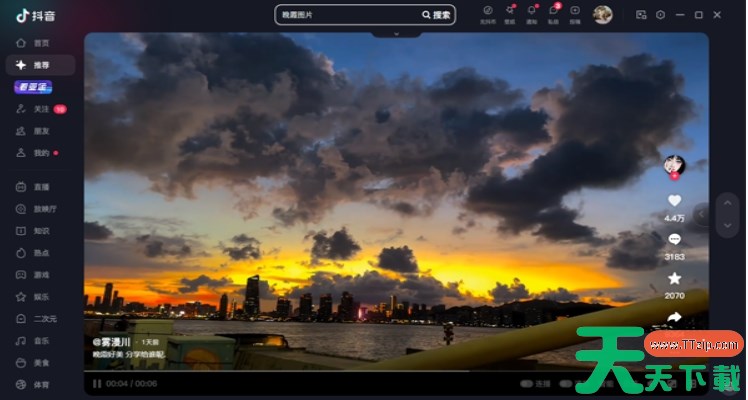
Task: Click the Douyin logo
Action: [x=35, y=16]
